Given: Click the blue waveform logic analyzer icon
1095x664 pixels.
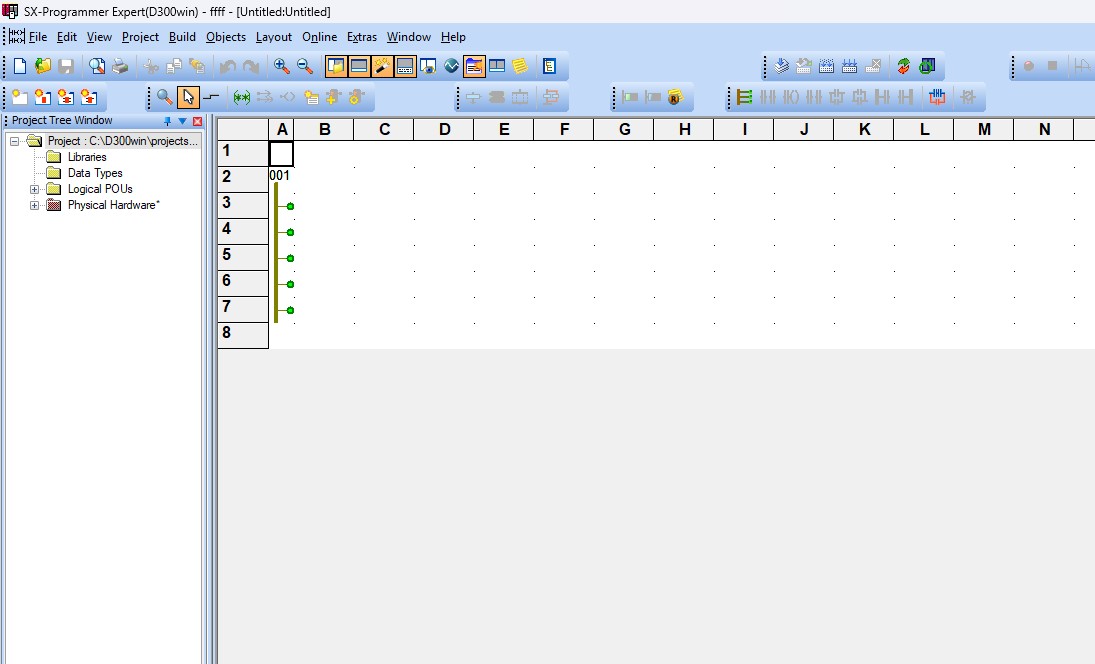Looking at the screenshot, I should coord(451,66).
